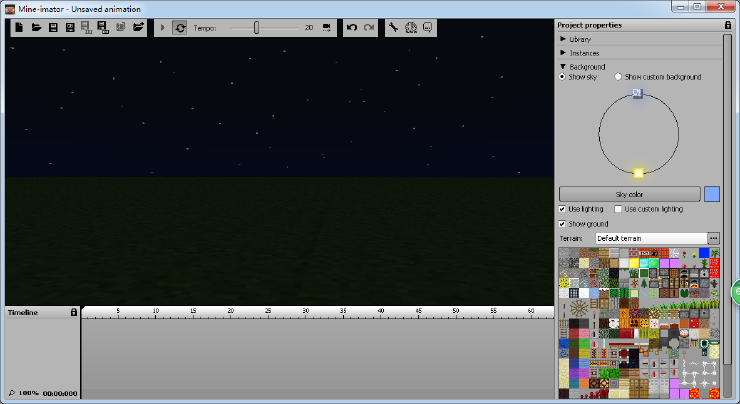Click the ellipsis browse button beside Terrain
The height and width of the screenshot is (404, 740).
coord(713,238)
